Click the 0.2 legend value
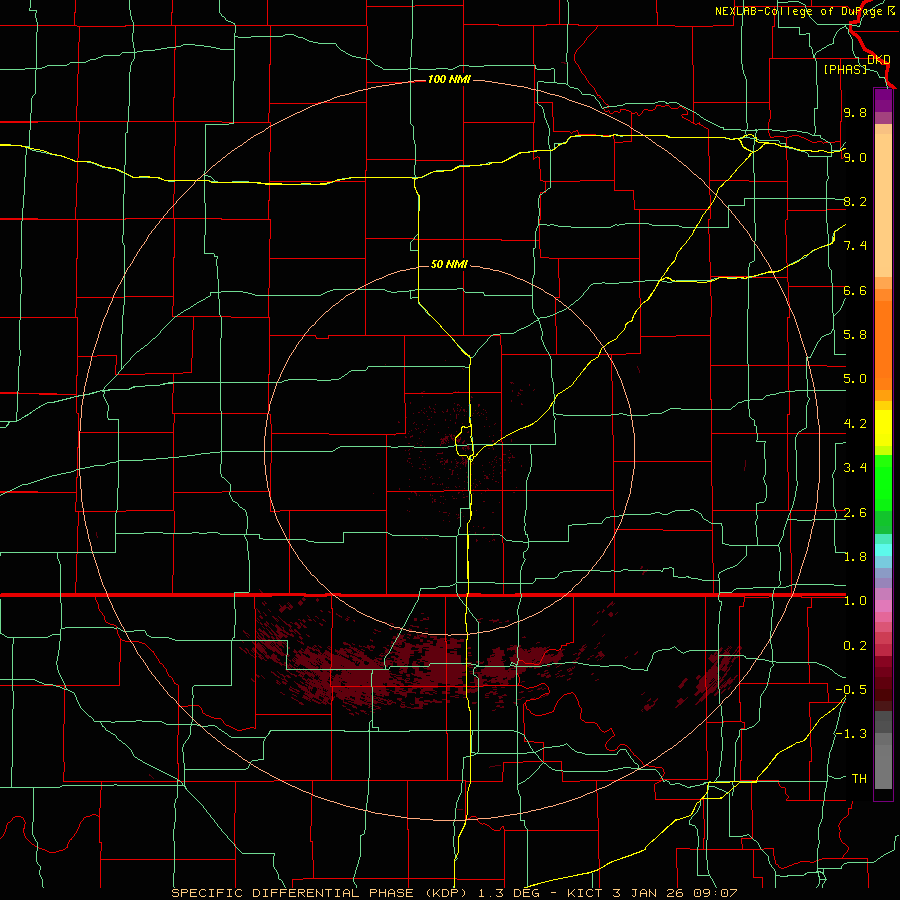Image resolution: width=900 pixels, height=900 pixels. pos(855,646)
